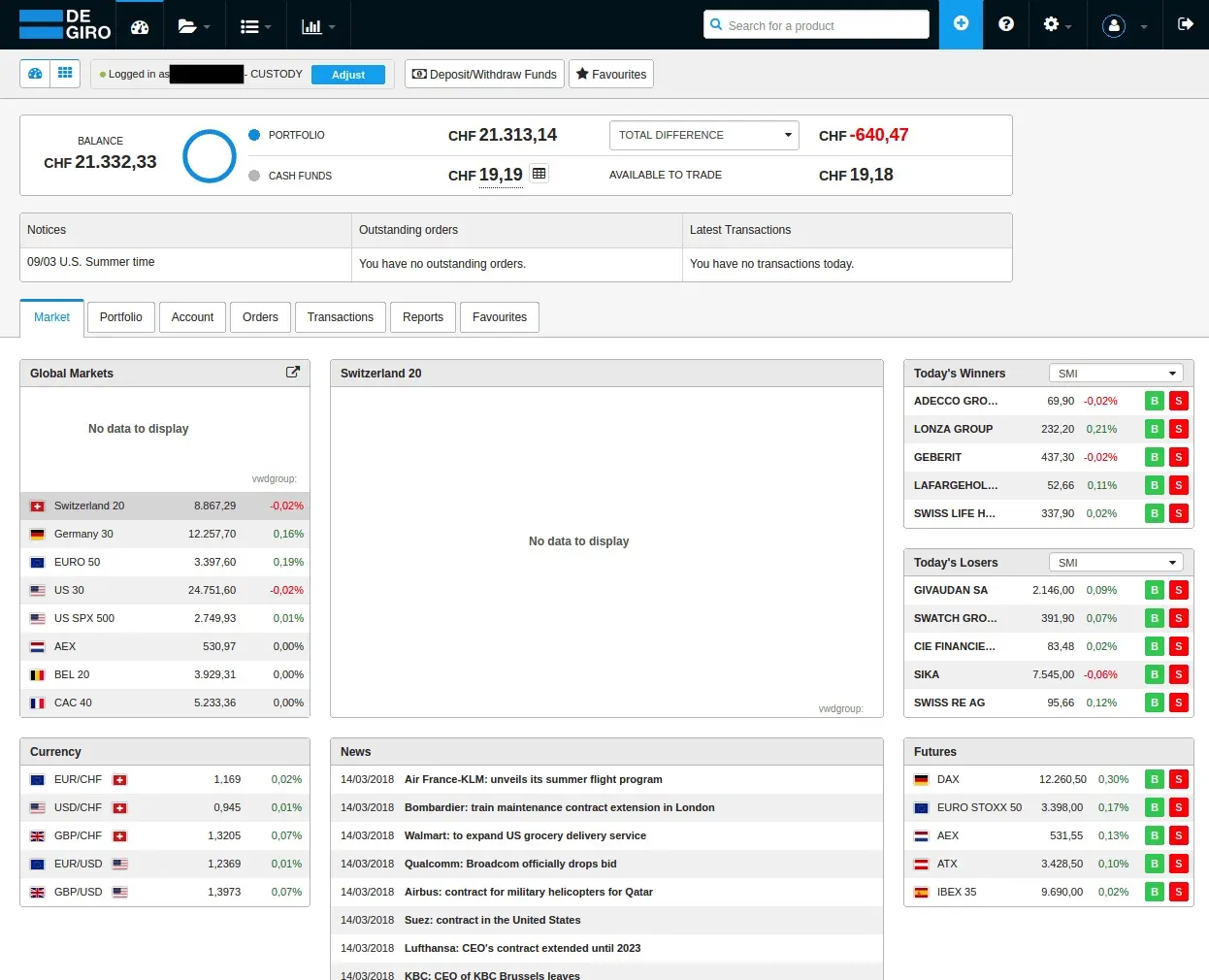
Task: Open news 'Air France-KLM: unveils its summer flight program'
Action: pos(534,779)
